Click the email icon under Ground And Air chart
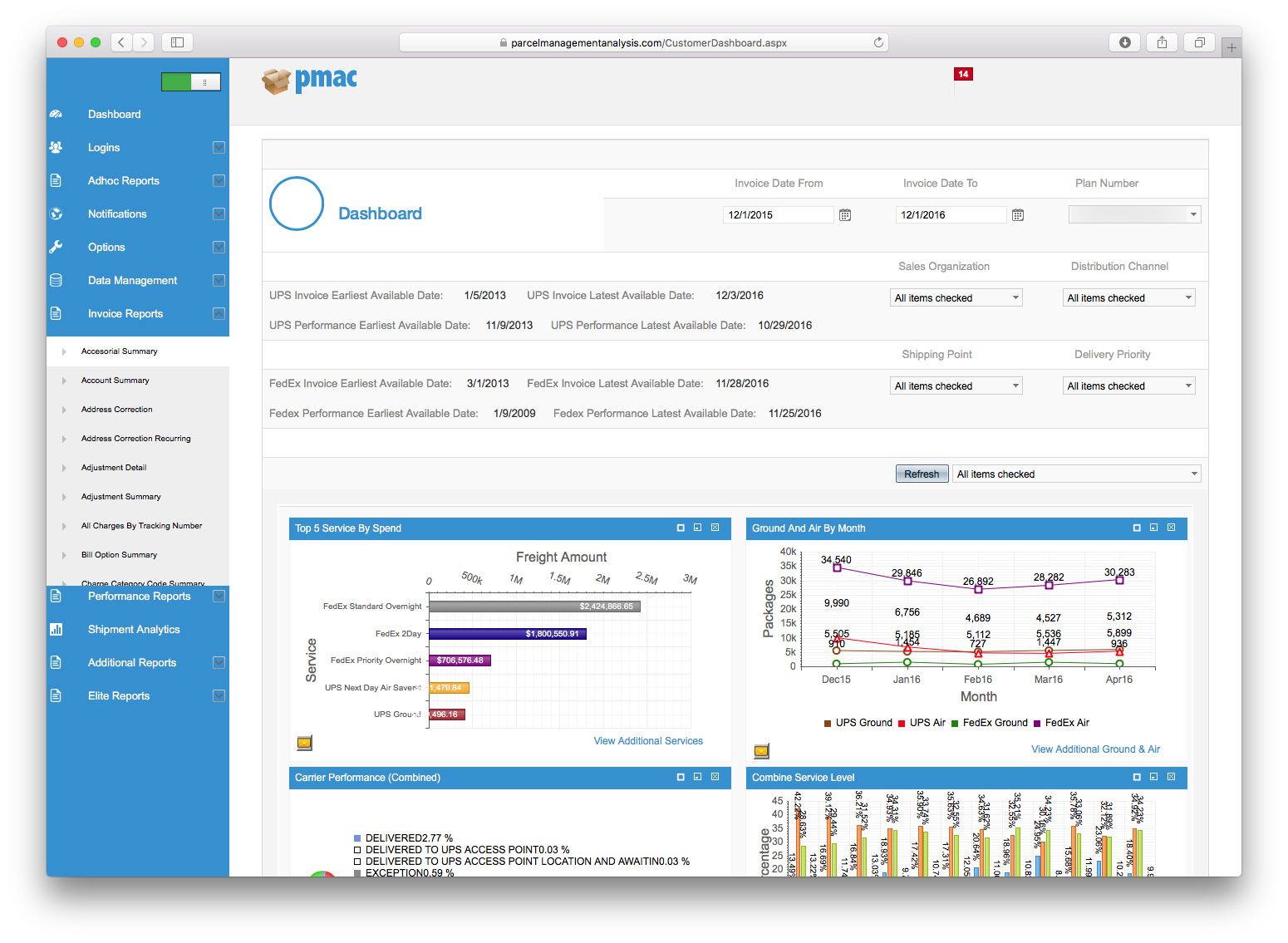The width and height of the screenshot is (1288, 943). click(761, 751)
